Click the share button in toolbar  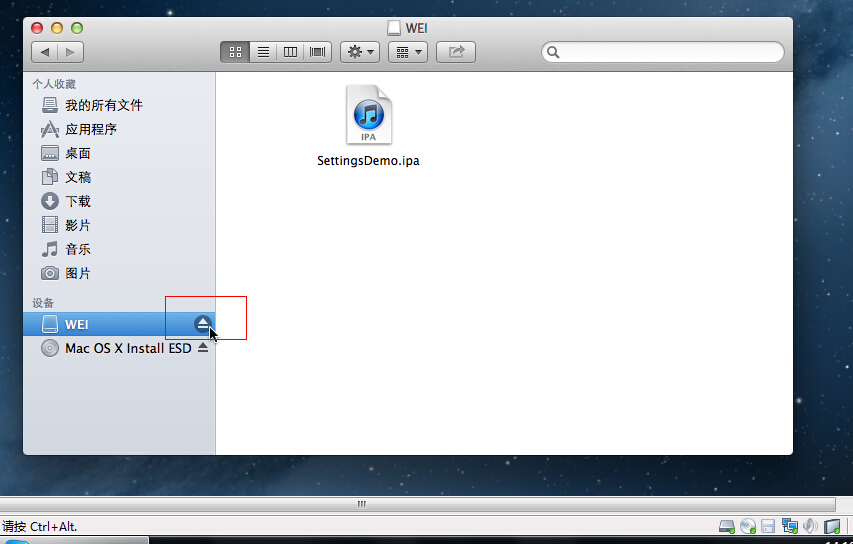[456, 52]
